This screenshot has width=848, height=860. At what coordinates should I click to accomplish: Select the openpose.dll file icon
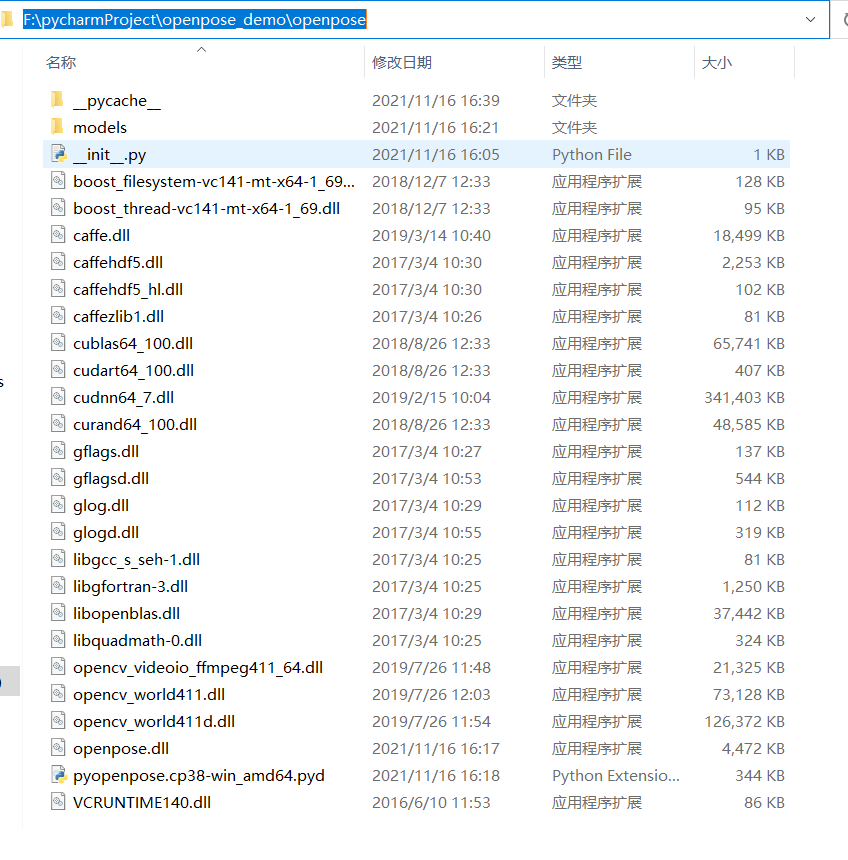(x=60, y=747)
